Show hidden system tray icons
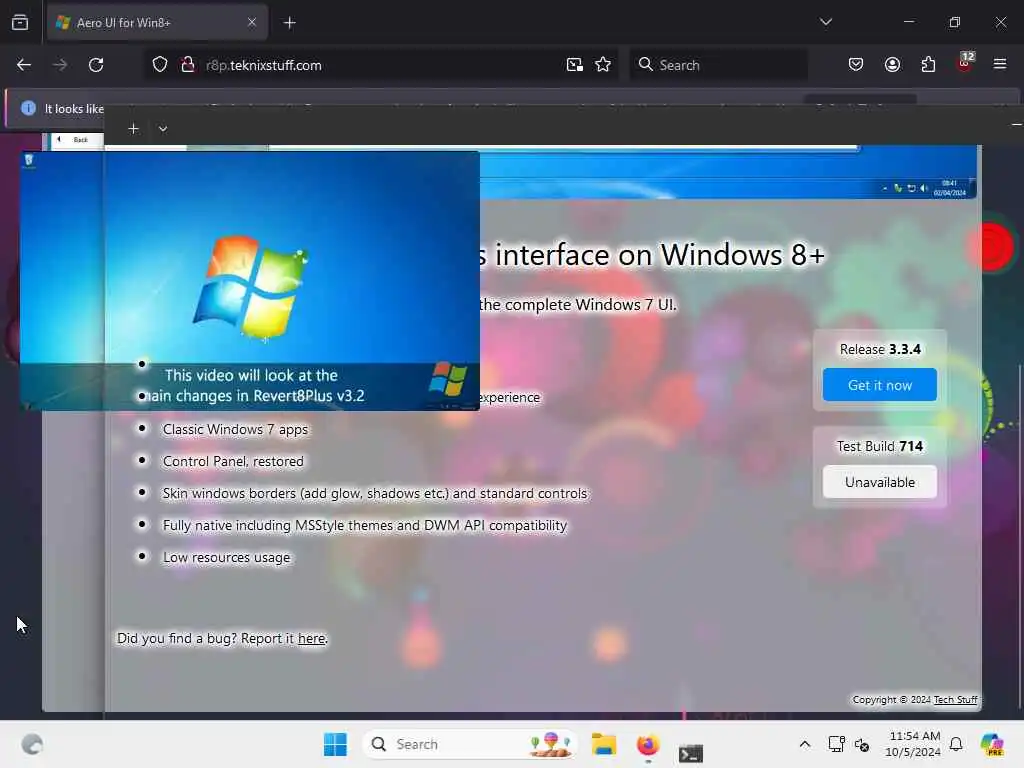1024x768 pixels. (x=805, y=744)
